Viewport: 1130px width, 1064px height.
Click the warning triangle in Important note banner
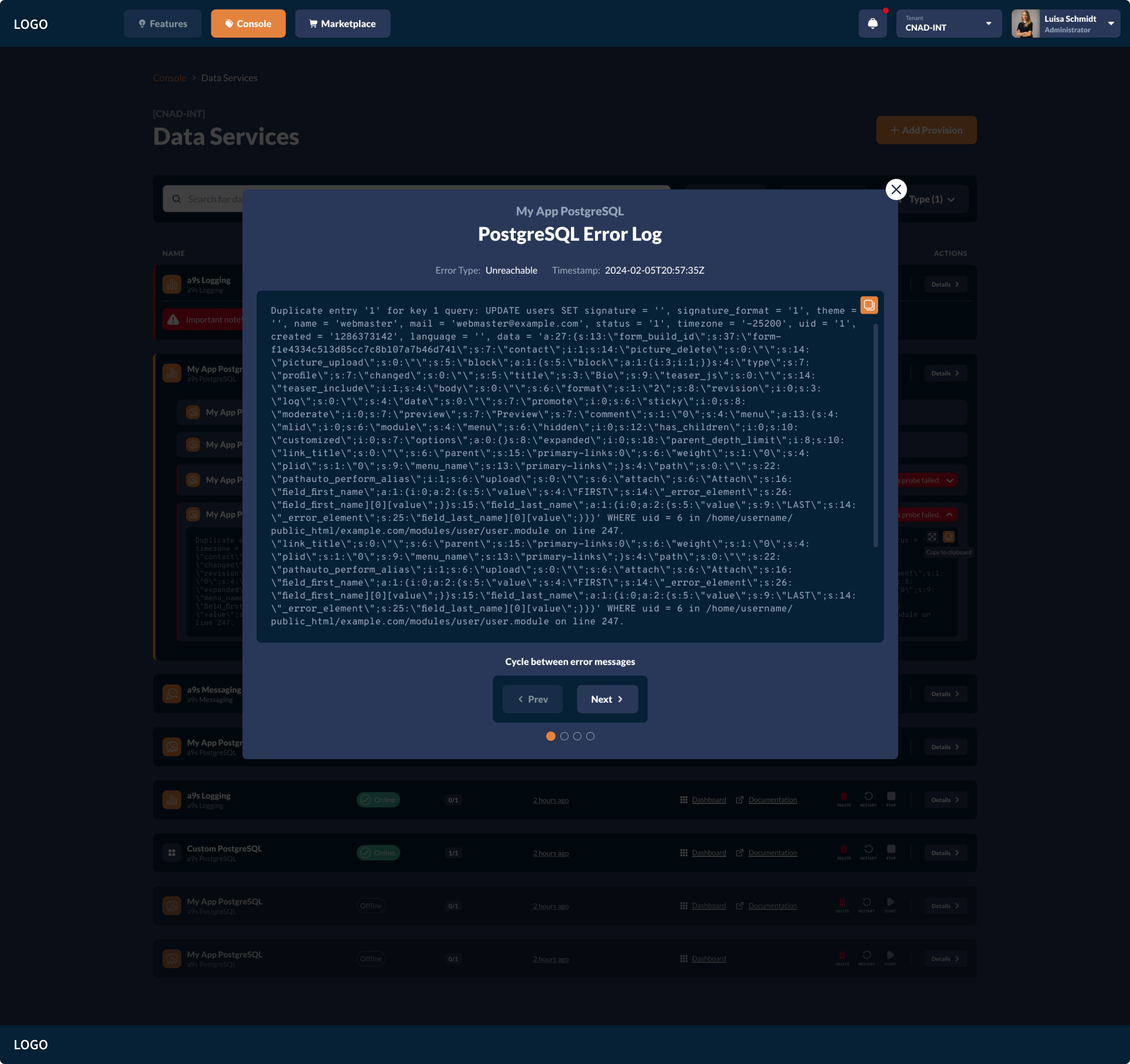click(173, 320)
